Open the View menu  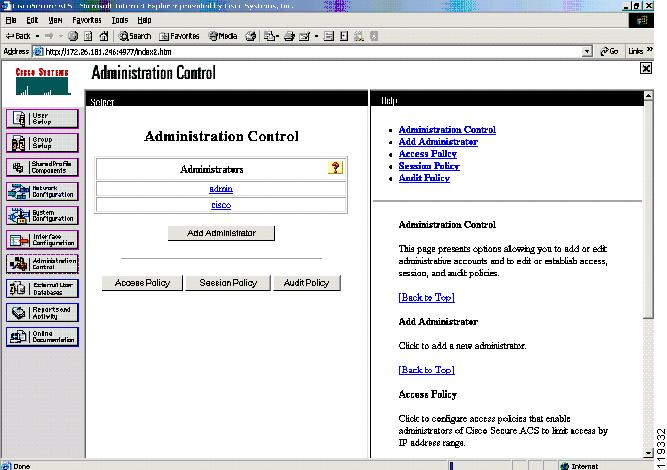pos(55,20)
